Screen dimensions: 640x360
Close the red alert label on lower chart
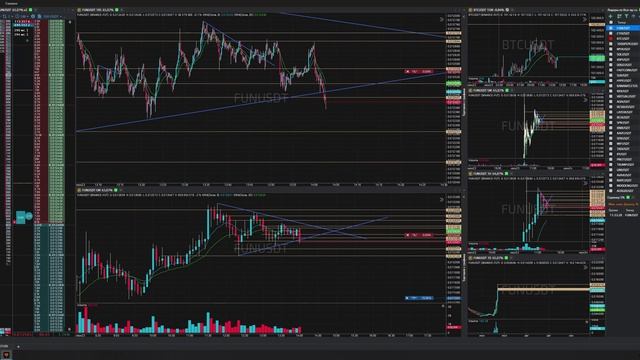click(407, 235)
